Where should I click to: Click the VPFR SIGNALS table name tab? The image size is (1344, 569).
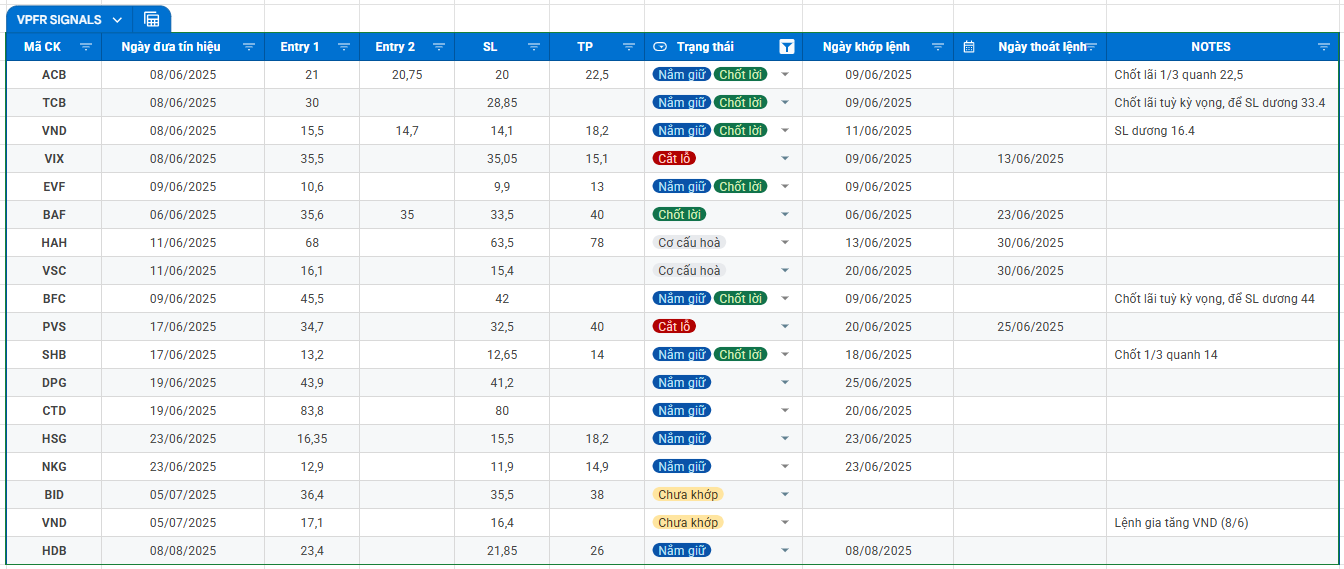[x=59, y=20]
